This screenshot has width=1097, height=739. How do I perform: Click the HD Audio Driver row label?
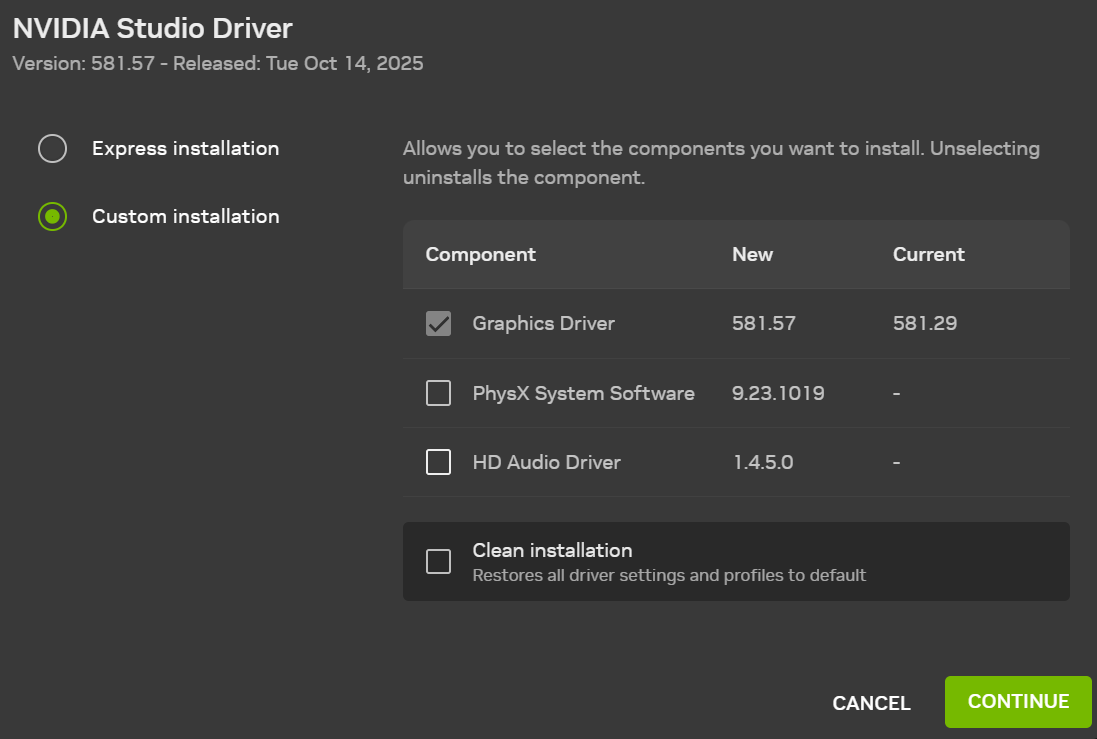[x=546, y=462]
